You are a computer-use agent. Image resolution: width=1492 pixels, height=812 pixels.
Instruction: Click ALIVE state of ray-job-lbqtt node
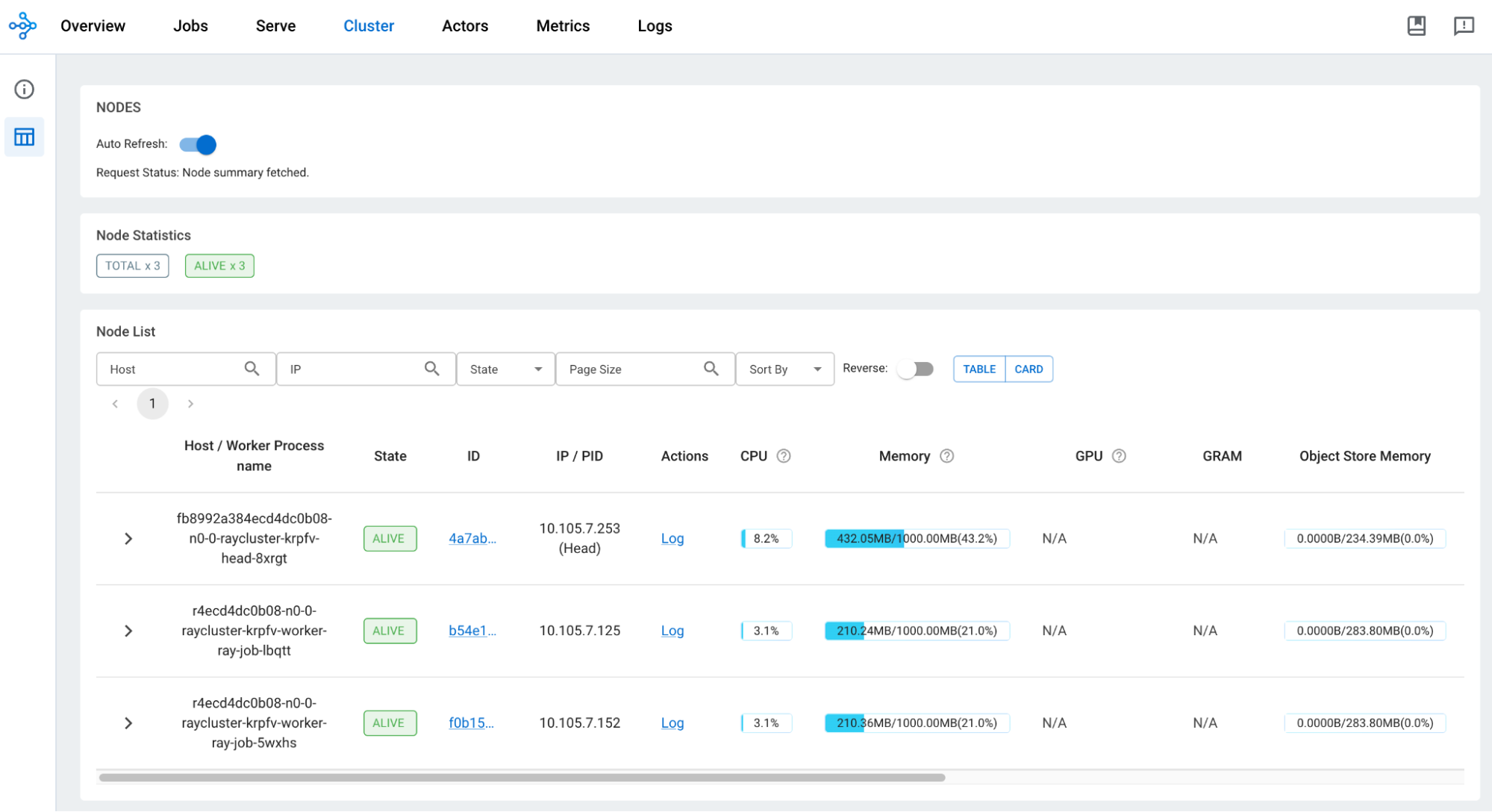(x=390, y=631)
